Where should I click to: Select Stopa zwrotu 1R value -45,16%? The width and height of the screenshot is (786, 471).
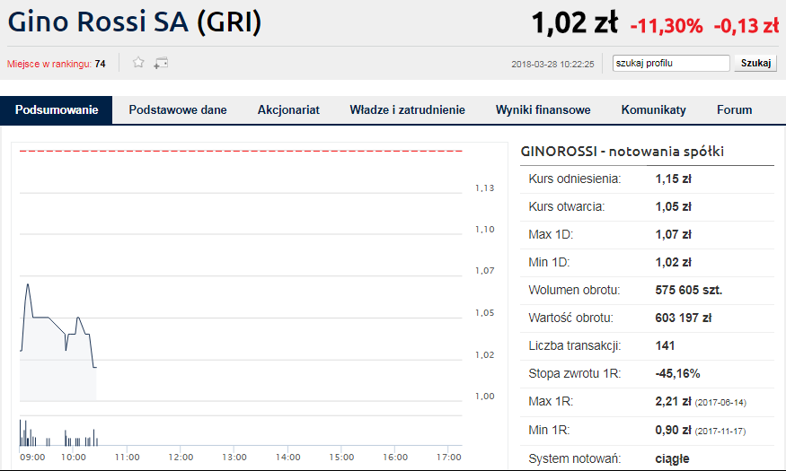677,373
